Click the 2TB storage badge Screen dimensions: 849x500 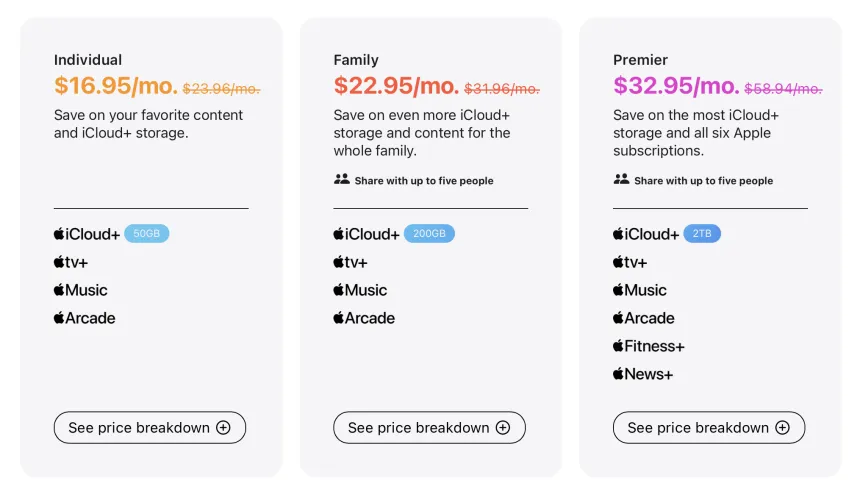point(702,234)
